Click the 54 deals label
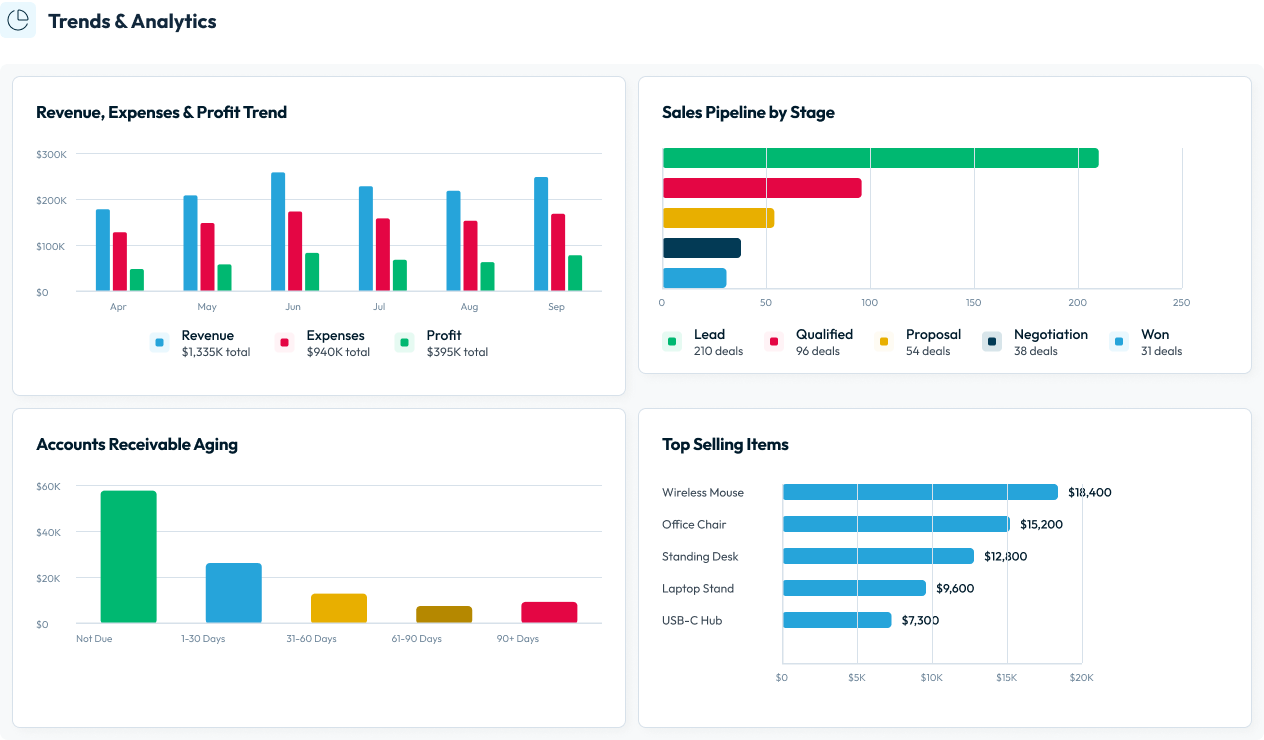This screenshot has height=740, width=1264. [928, 351]
